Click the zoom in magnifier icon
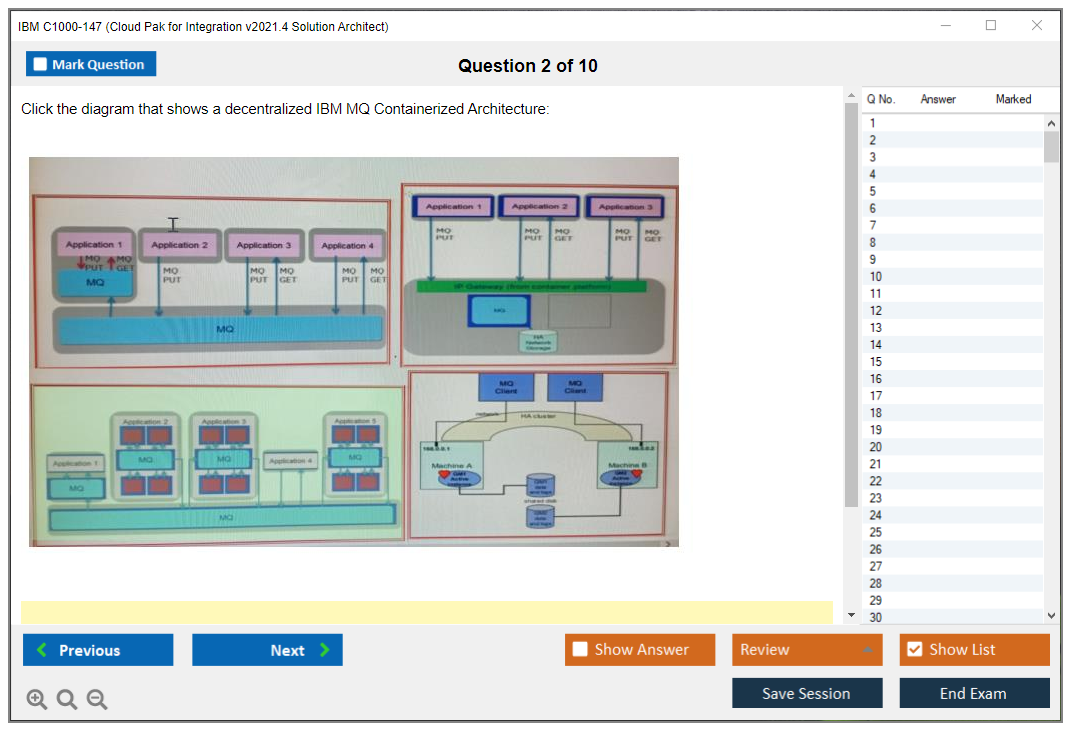 [37, 700]
